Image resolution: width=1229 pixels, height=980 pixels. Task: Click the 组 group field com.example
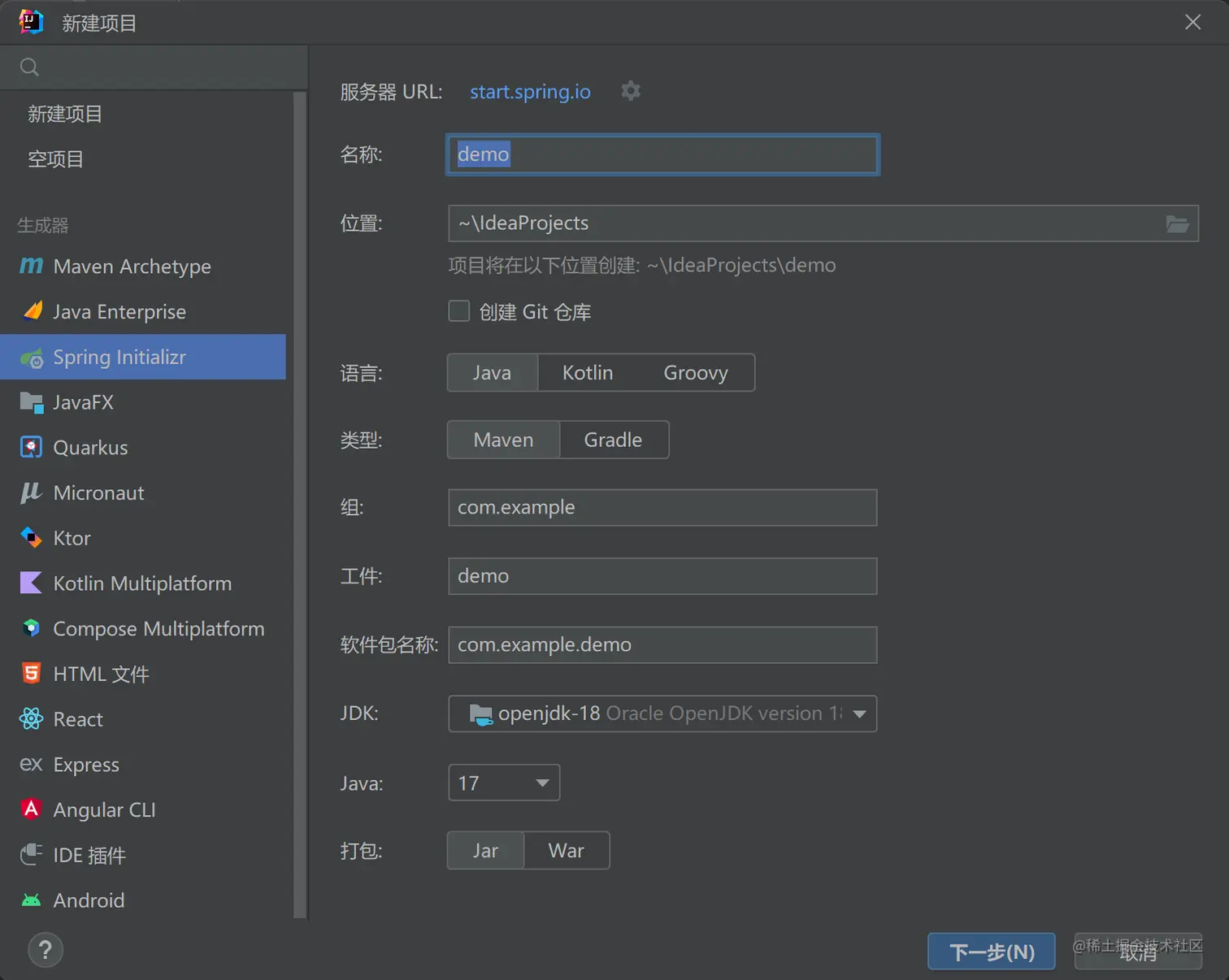tap(662, 507)
